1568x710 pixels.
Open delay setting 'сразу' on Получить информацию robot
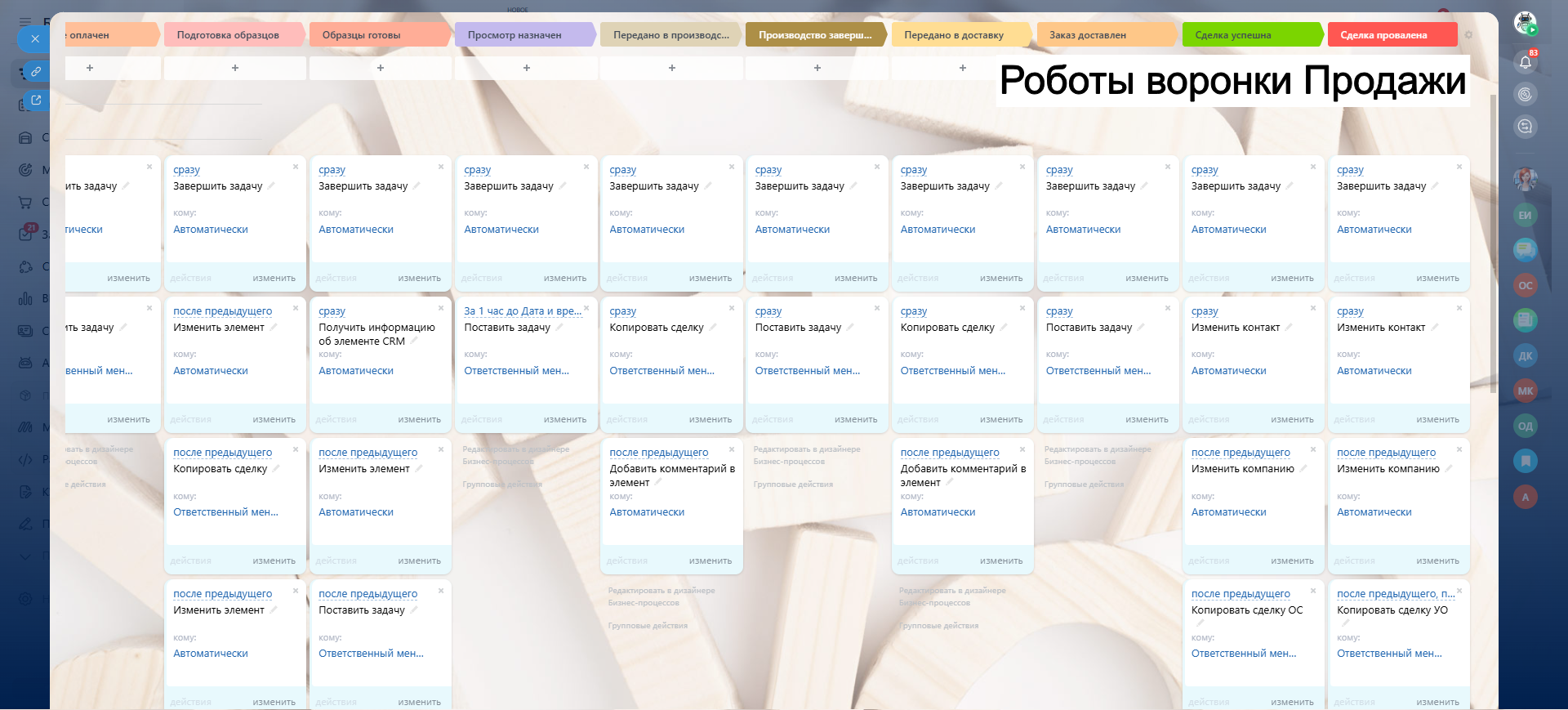(332, 311)
